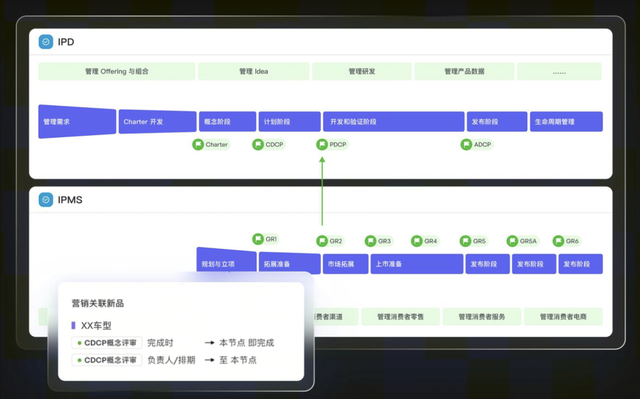Image resolution: width=640 pixels, height=399 pixels.
Task: Open the 管理产品数据 block
Action: point(464,71)
